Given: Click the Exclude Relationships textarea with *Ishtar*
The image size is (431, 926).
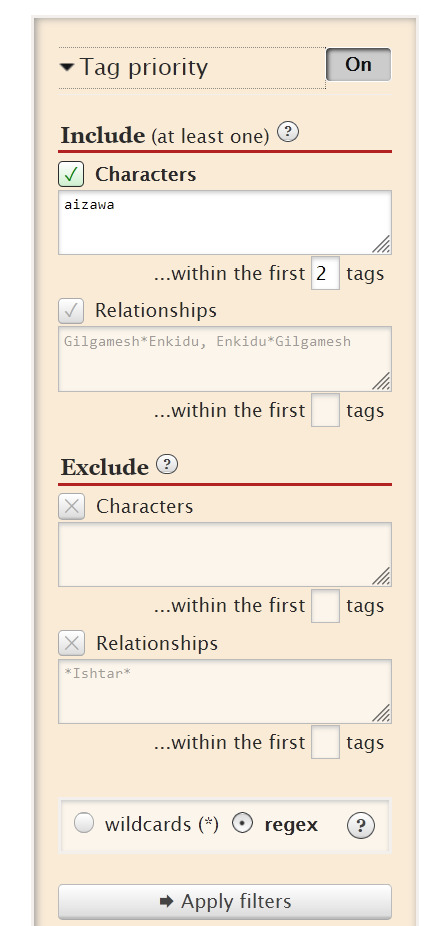Looking at the screenshot, I should coord(225,692).
